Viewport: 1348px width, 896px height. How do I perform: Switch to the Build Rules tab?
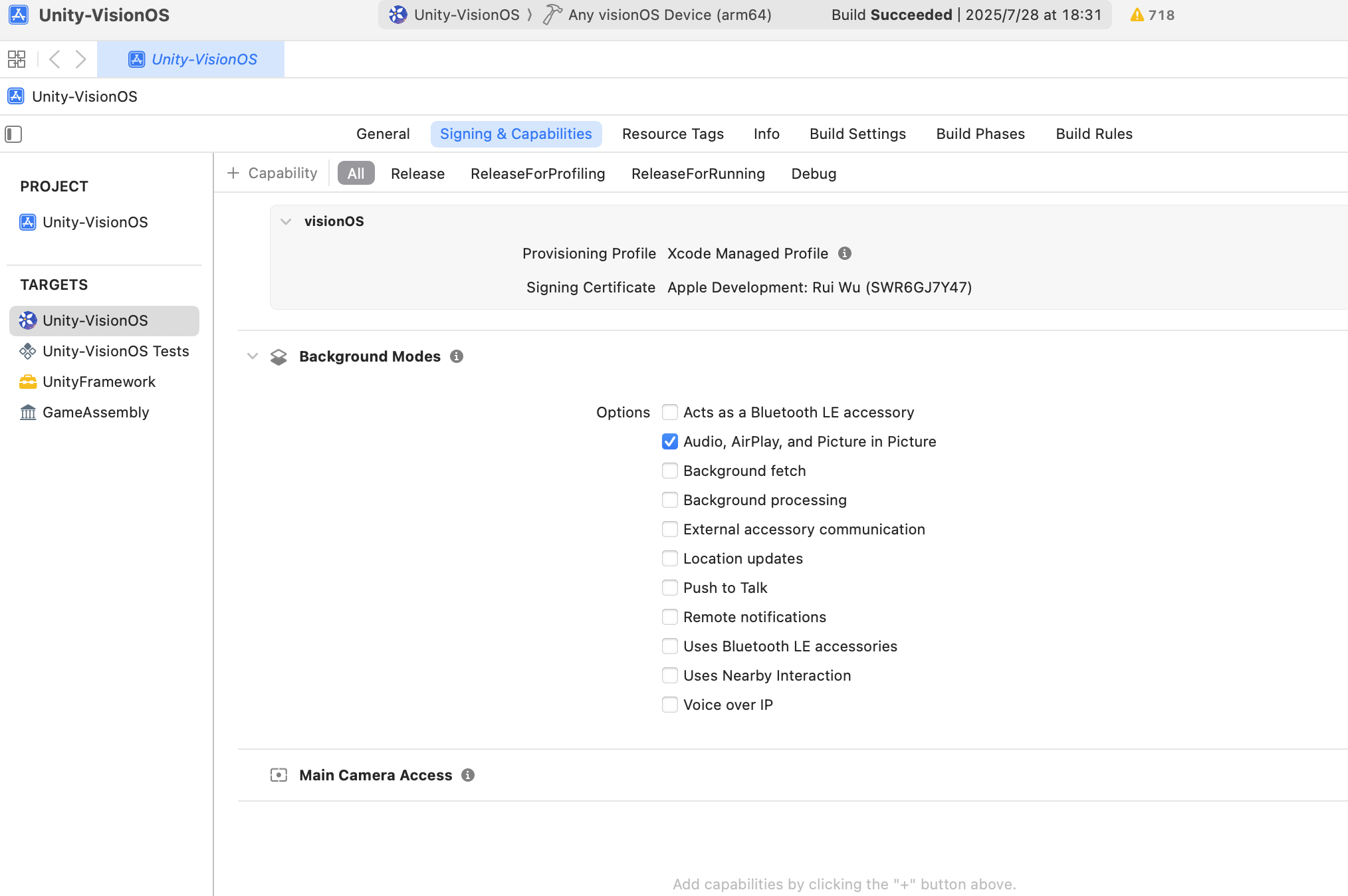(x=1094, y=134)
